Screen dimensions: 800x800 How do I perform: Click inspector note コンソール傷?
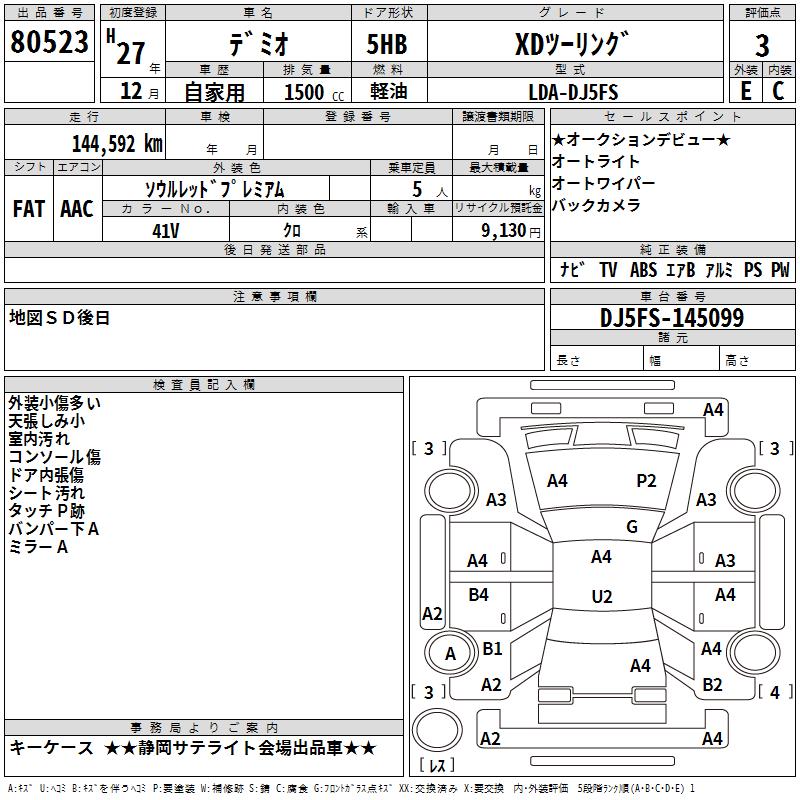(55, 457)
